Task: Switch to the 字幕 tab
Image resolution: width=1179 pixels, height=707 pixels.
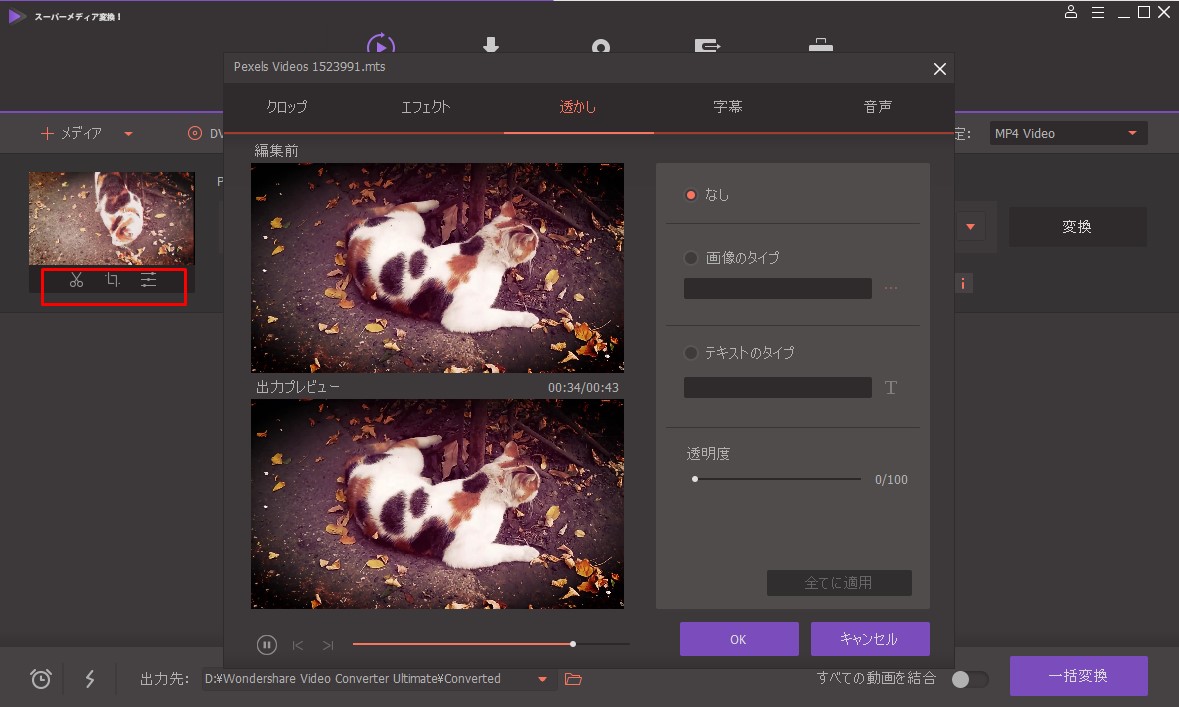Action: pos(728,107)
